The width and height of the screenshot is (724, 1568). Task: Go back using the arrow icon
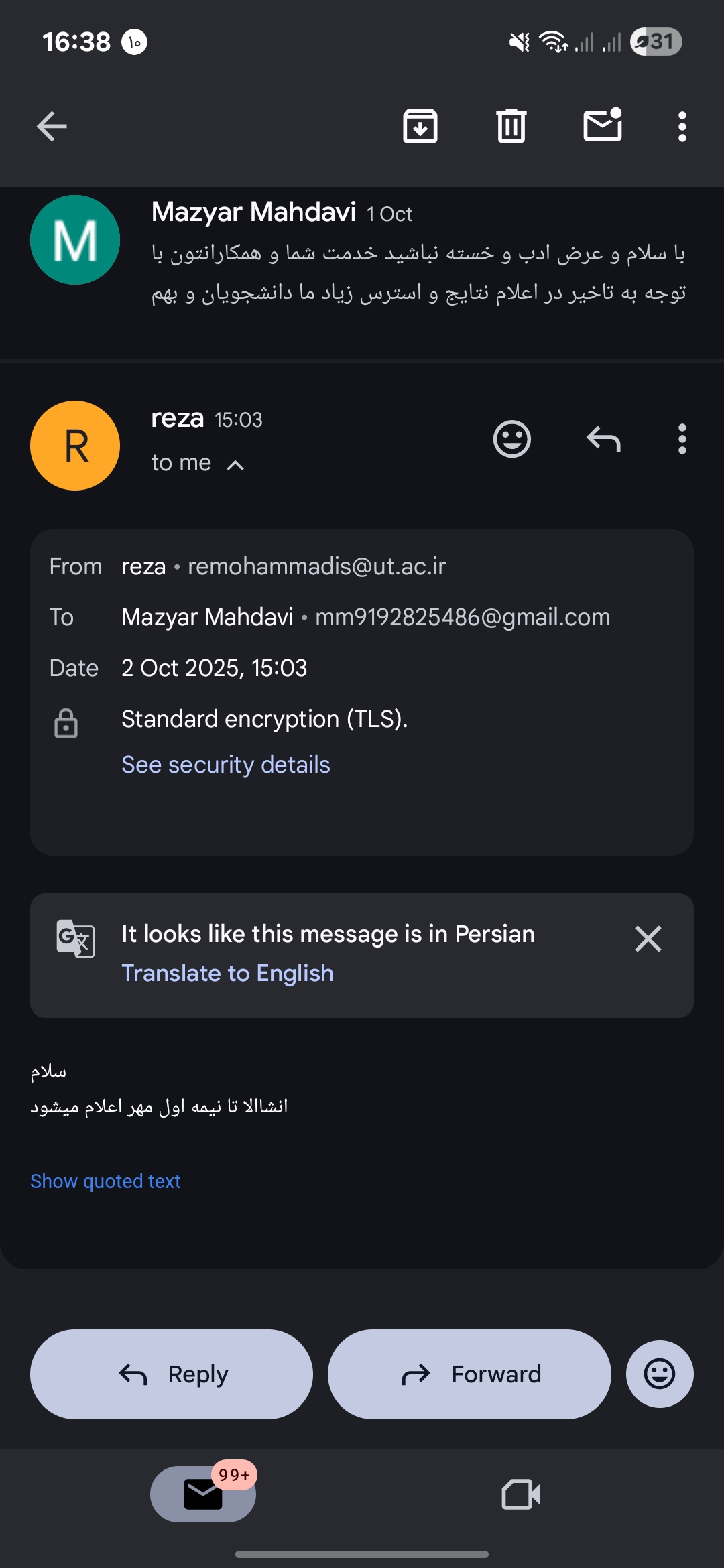point(52,126)
